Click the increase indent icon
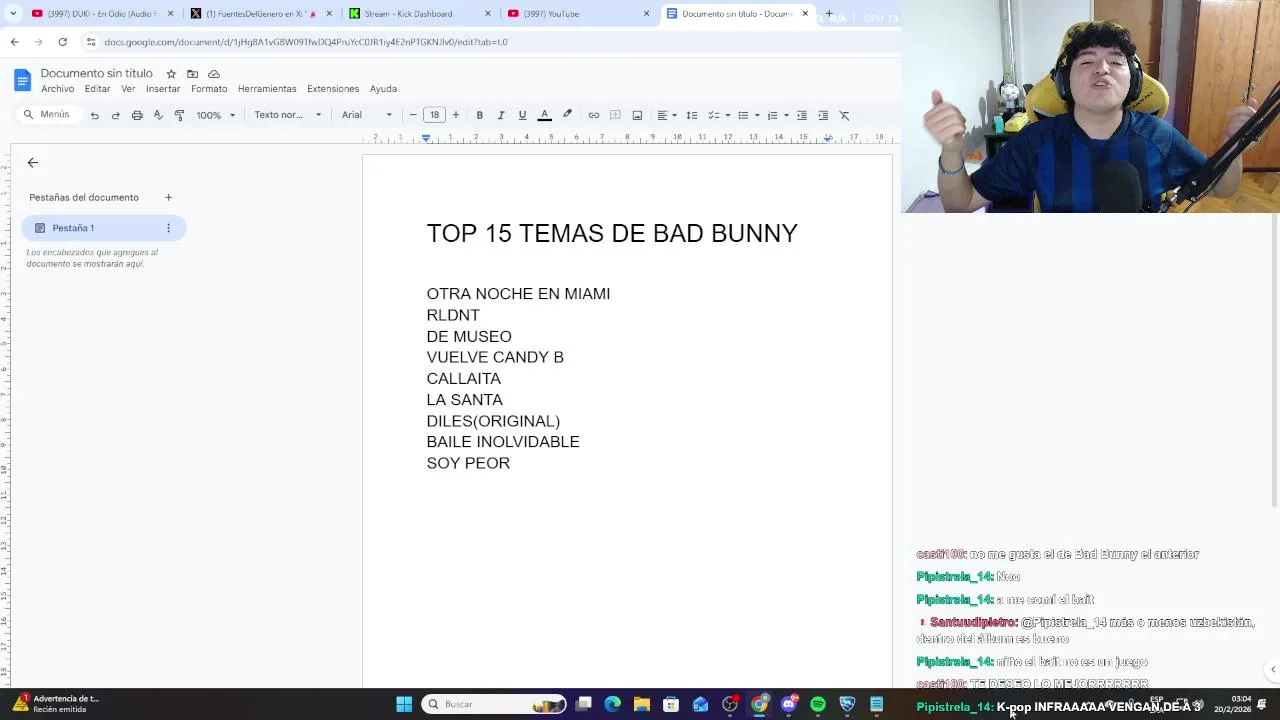This screenshot has width=1280, height=720. [823, 115]
